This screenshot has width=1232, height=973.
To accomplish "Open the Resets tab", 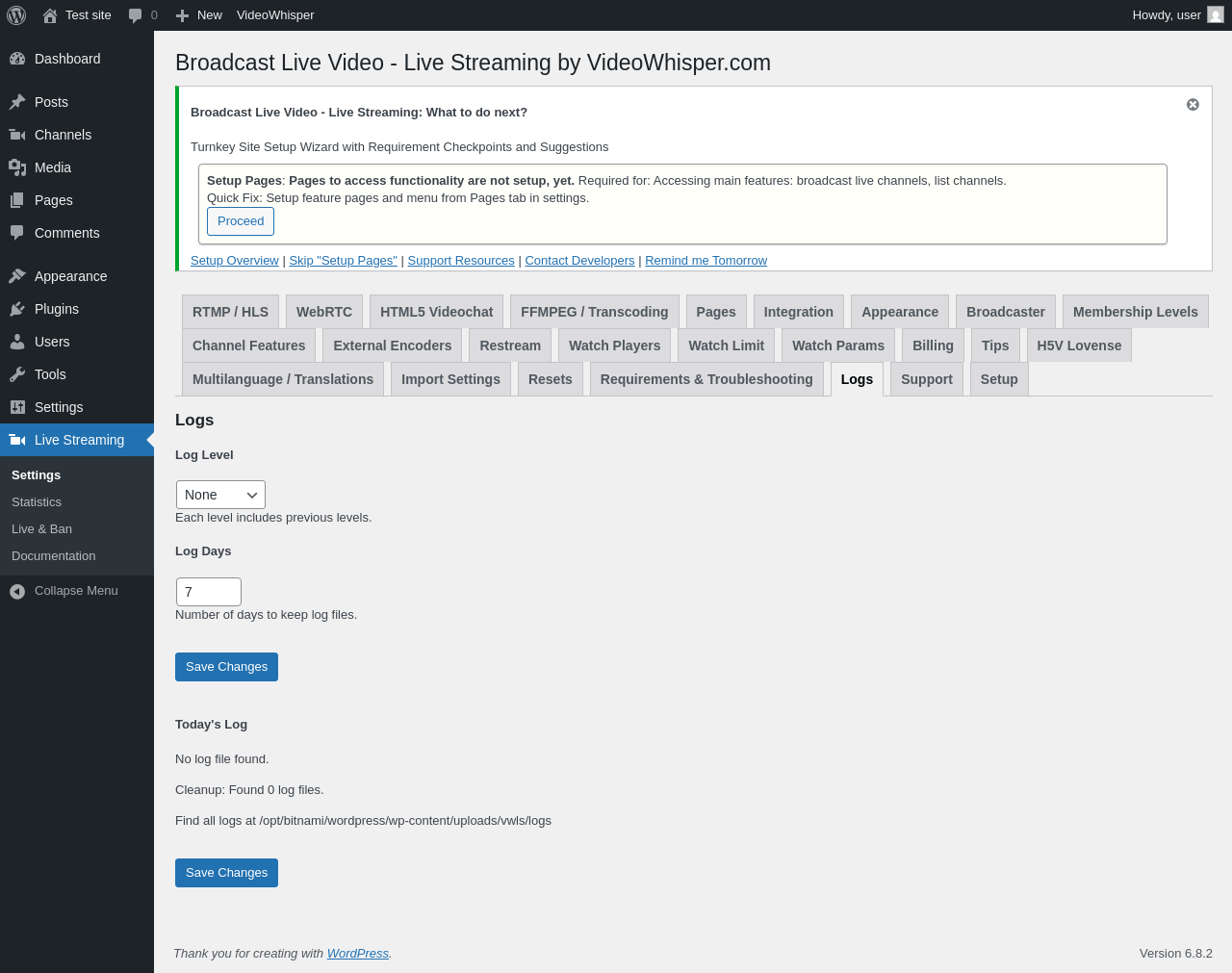I will pos(551,379).
